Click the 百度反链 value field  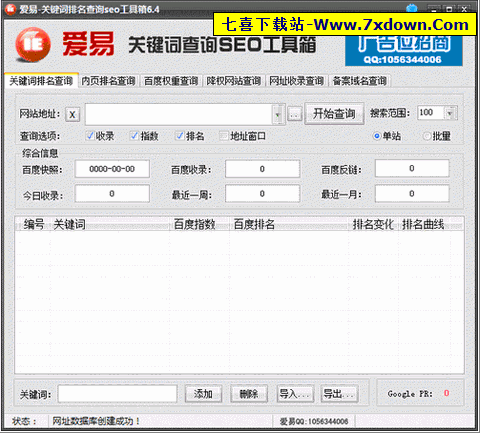click(412, 169)
